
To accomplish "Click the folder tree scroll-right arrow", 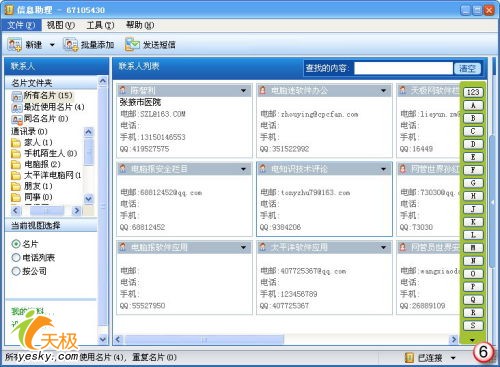I will (77, 211).
